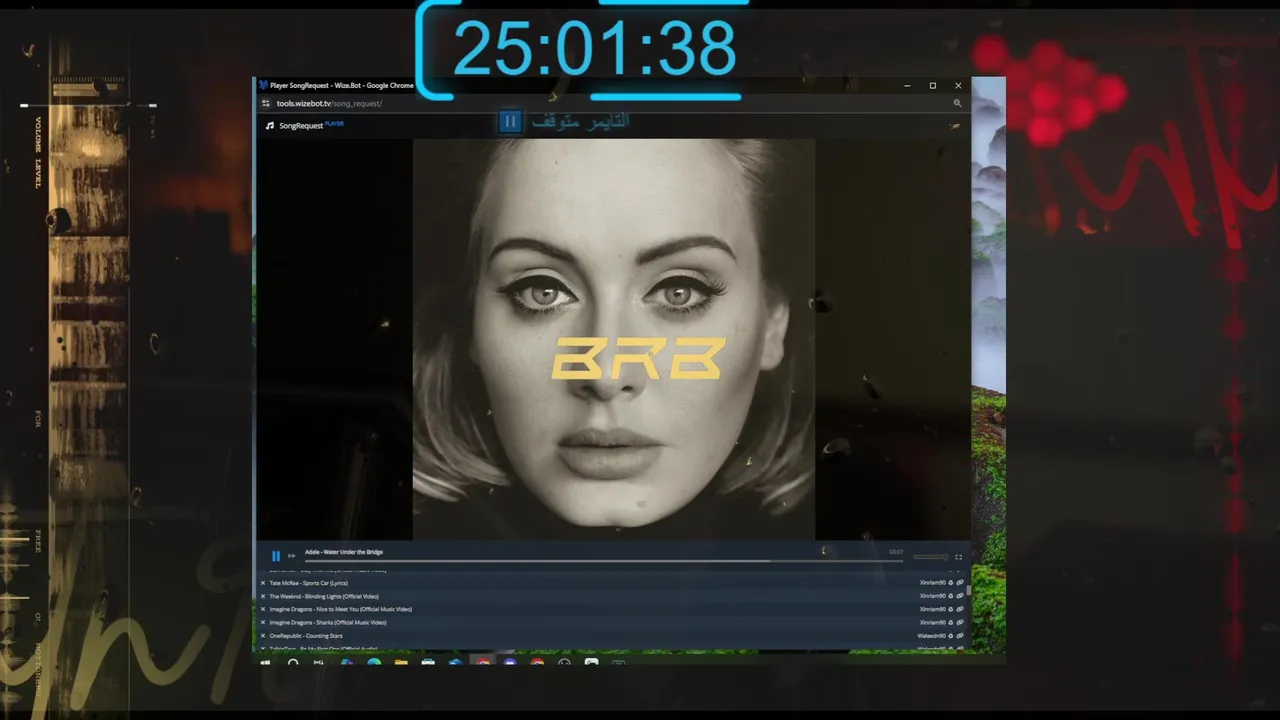Seek within the song progress bar
The width and height of the screenshot is (1280, 720).
click(x=603, y=561)
